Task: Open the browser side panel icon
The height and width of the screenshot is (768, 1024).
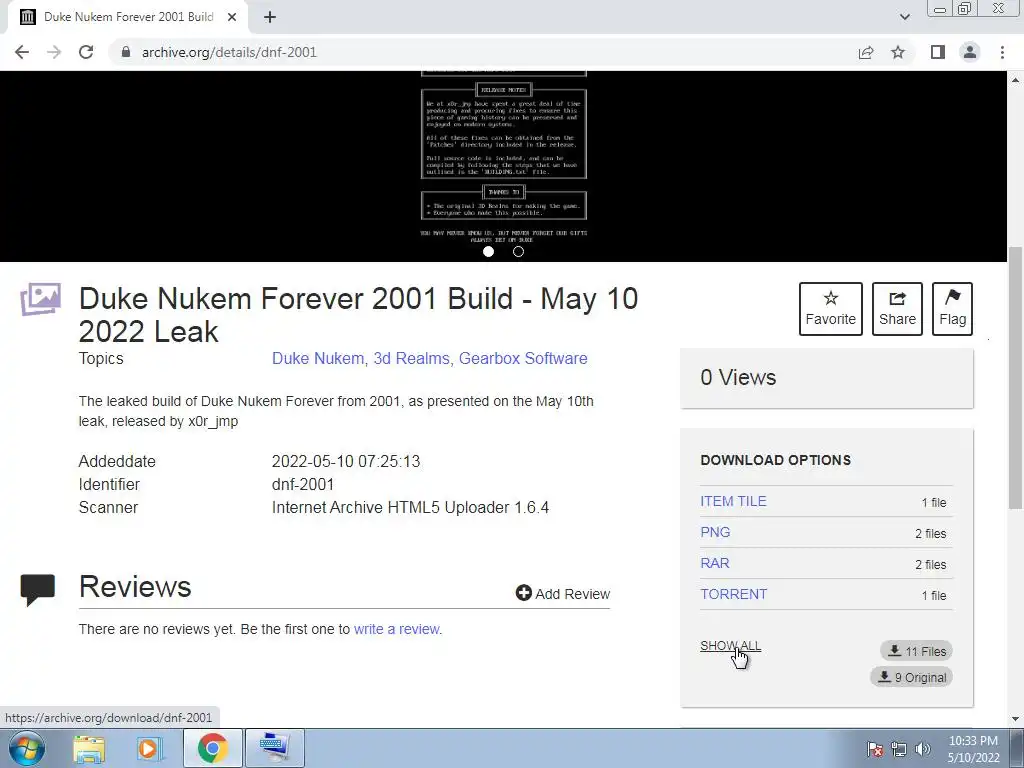Action: (x=938, y=52)
